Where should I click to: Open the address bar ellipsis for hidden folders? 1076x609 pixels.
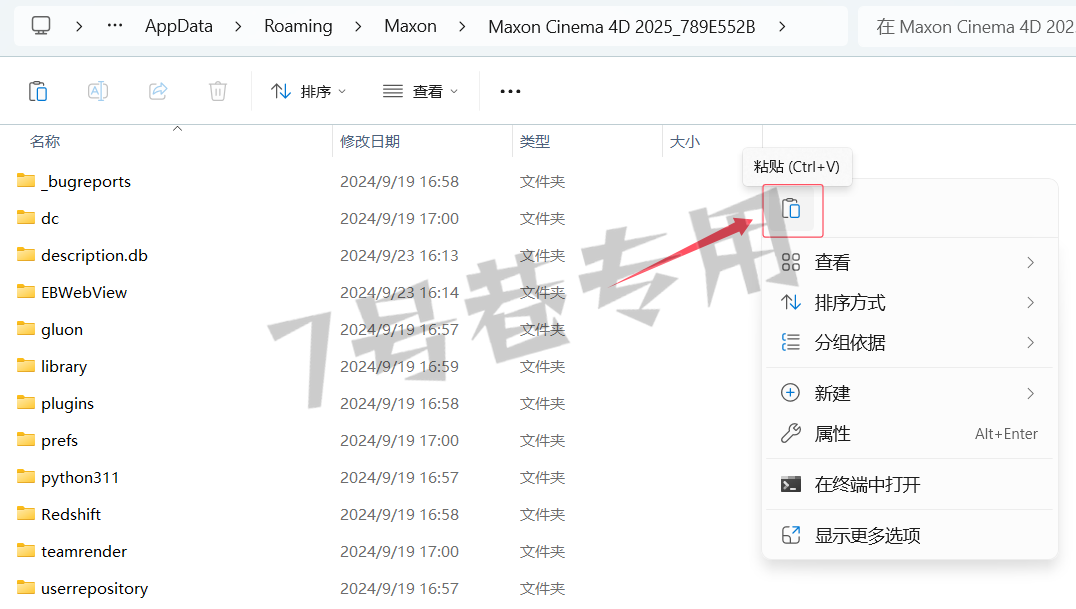(x=115, y=26)
